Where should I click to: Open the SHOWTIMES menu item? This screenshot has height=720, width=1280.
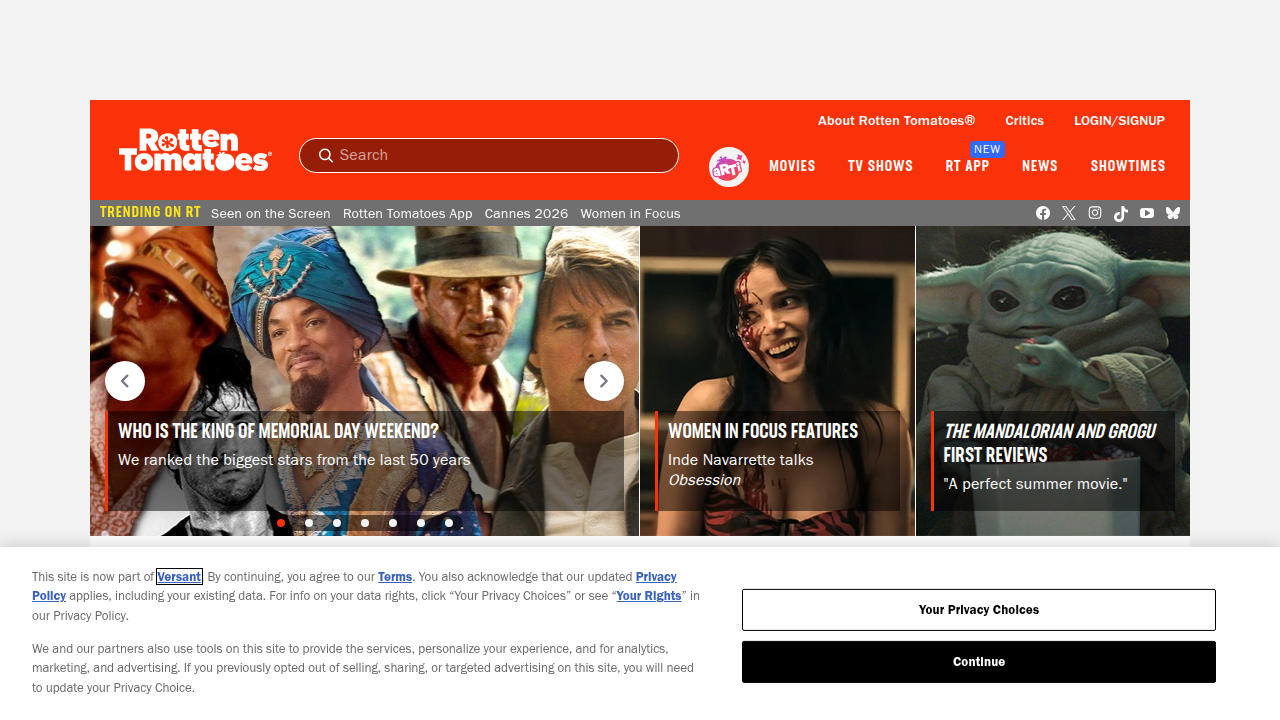[x=1128, y=166]
